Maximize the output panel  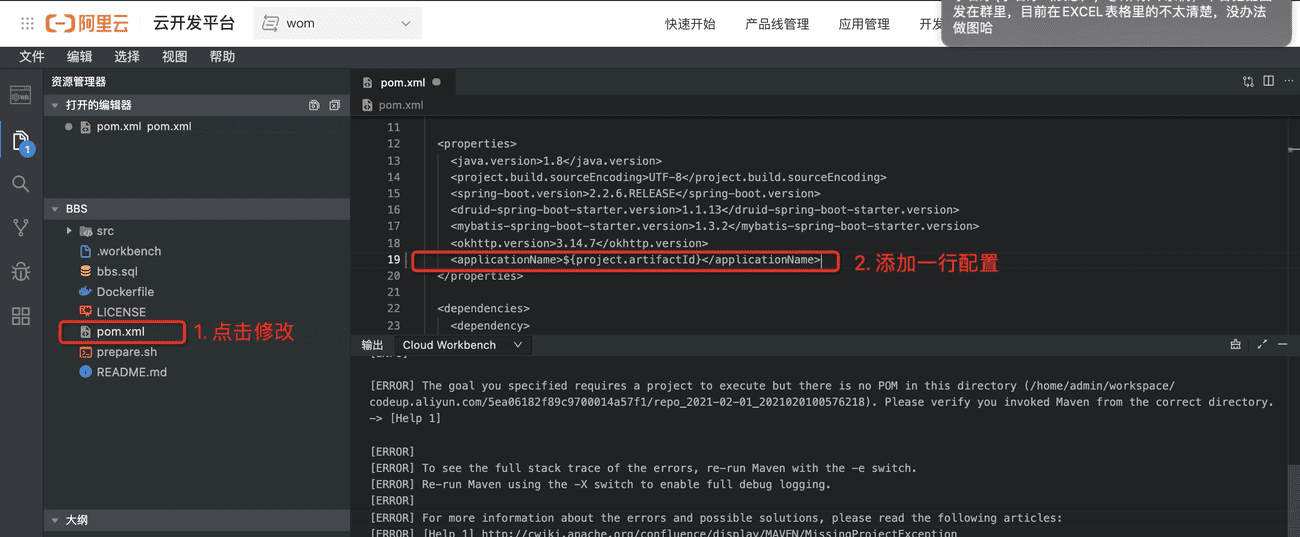click(x=1262, y=344)
